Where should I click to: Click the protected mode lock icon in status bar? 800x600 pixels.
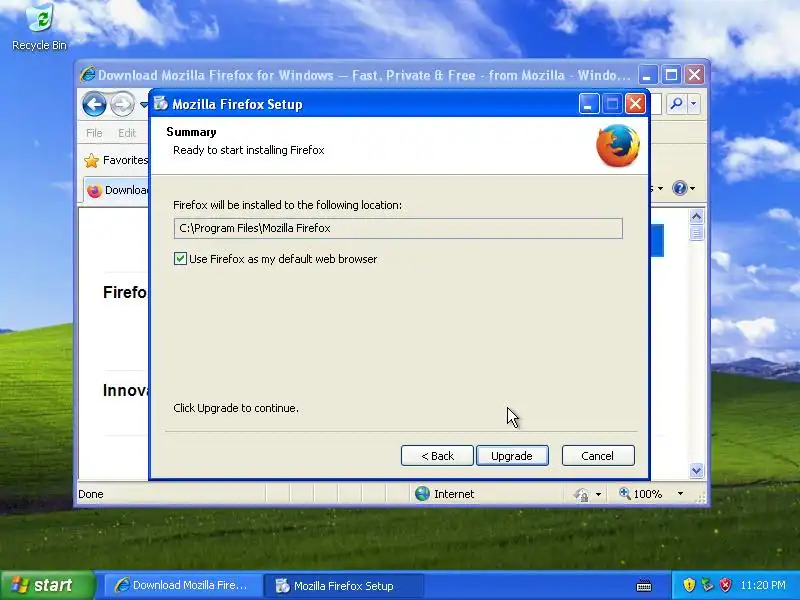coord(582,494)
